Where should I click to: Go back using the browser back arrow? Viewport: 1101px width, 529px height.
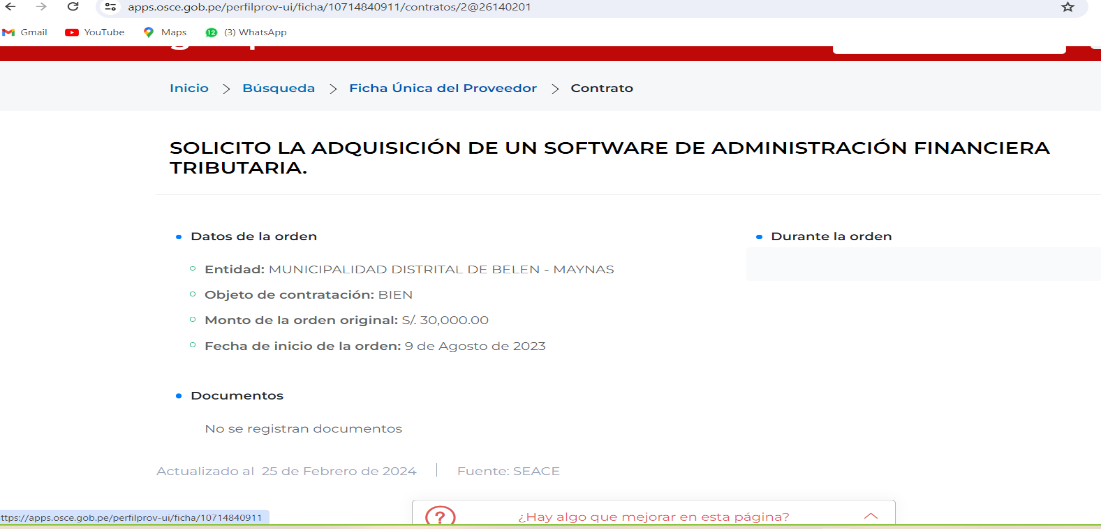pos(11,7)
